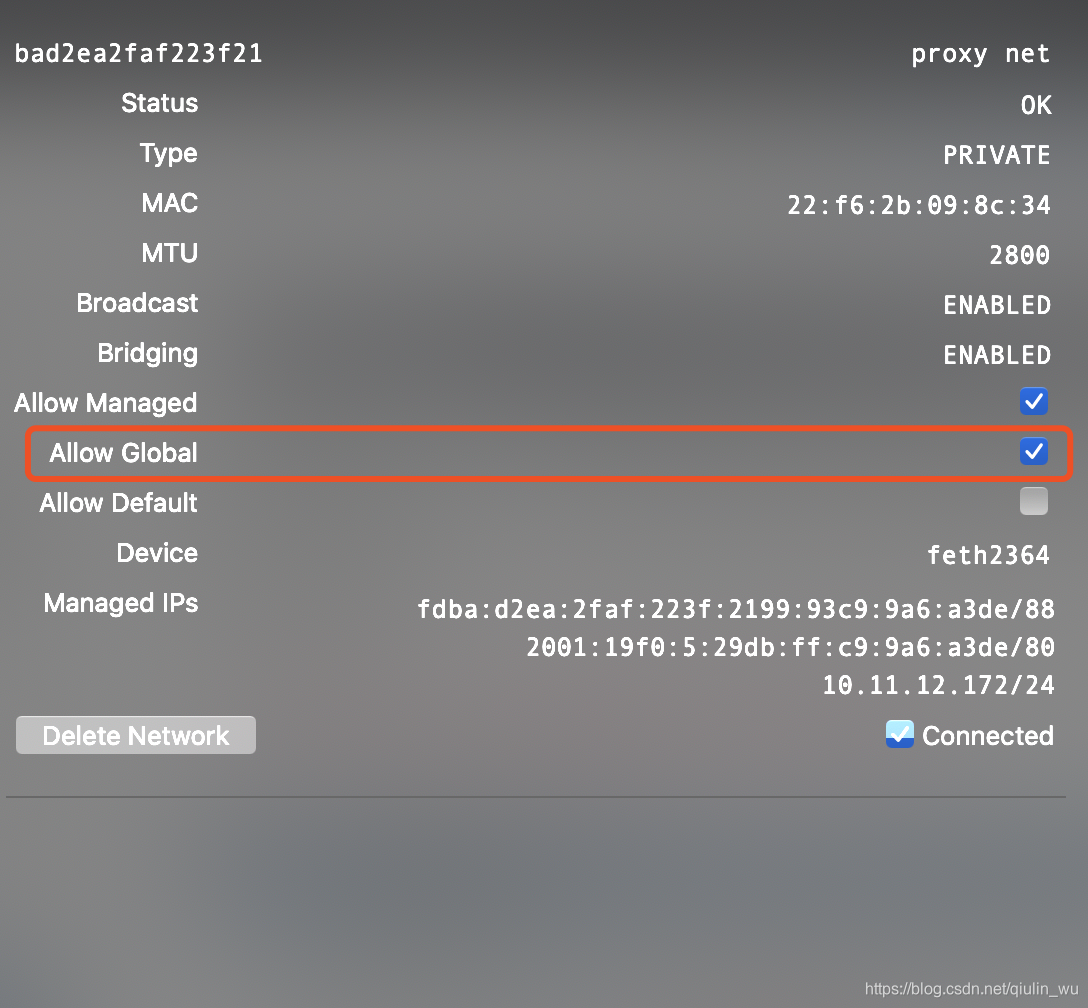Click the Managed IPs label

[121, 604]
